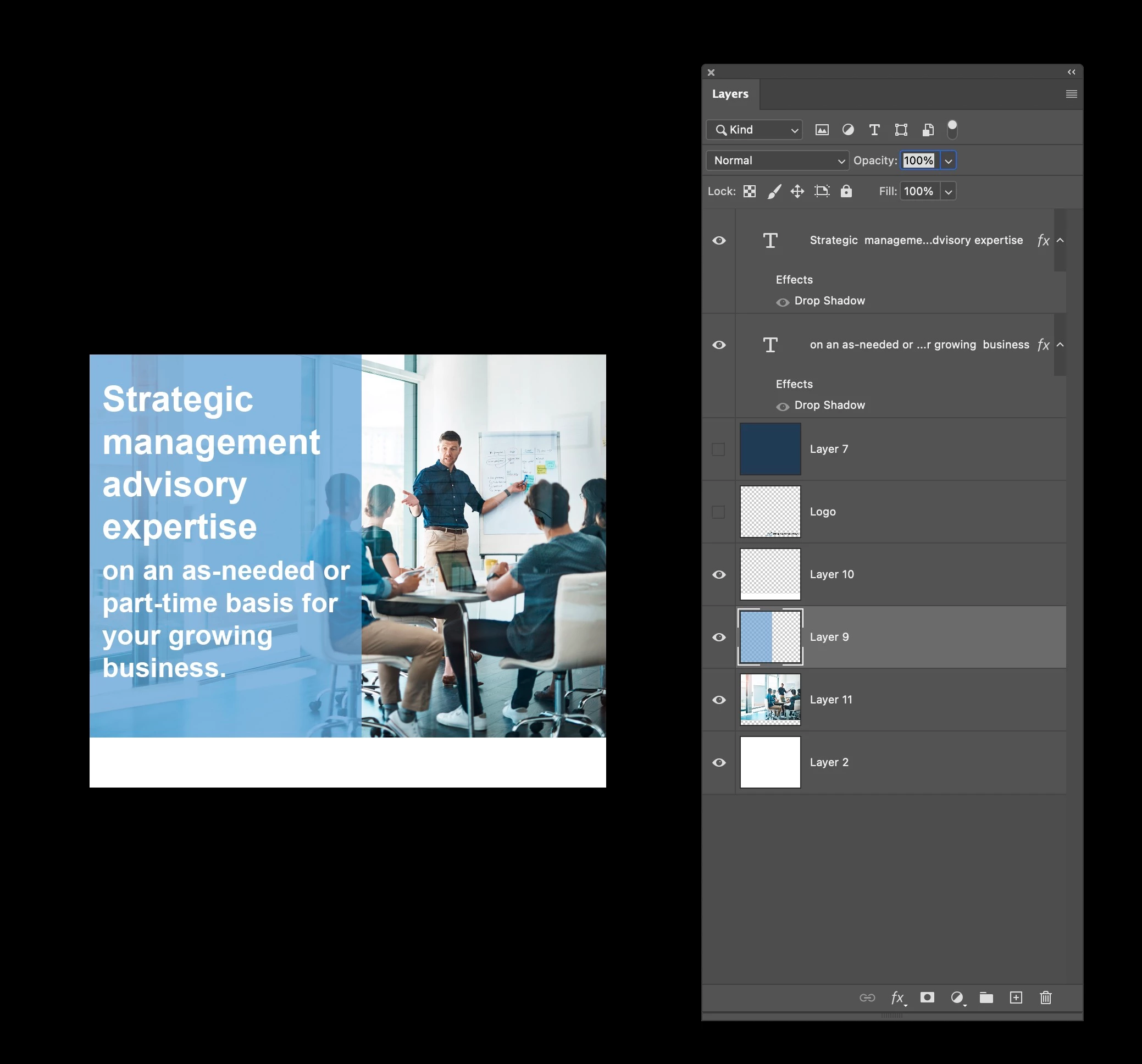
Task: Click the lock all padlock icon
Action: coord(846,191)
